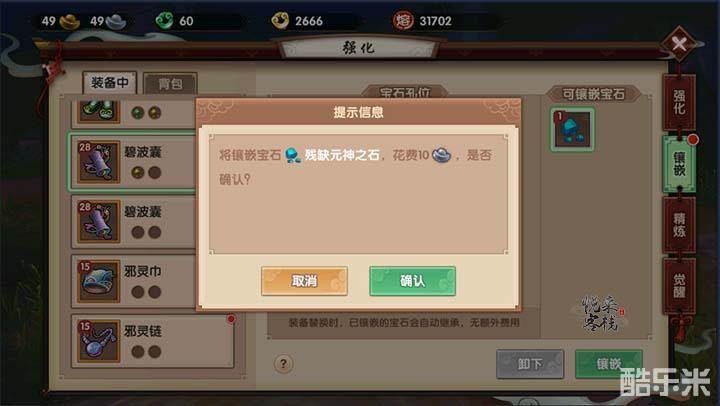Select the blue gem in 可镶嵌宝石

[x=572, y=130]
